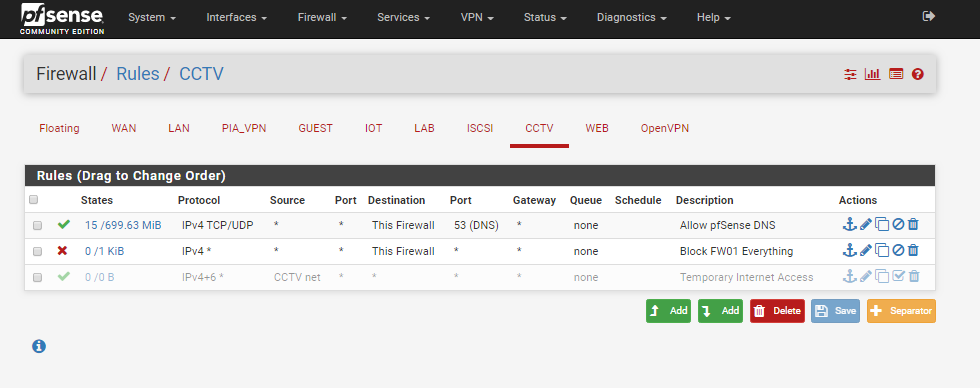The image size is (980, 388).
Task: Open help question mark icon
Action: pyautogui.click(x=918, y=74)
